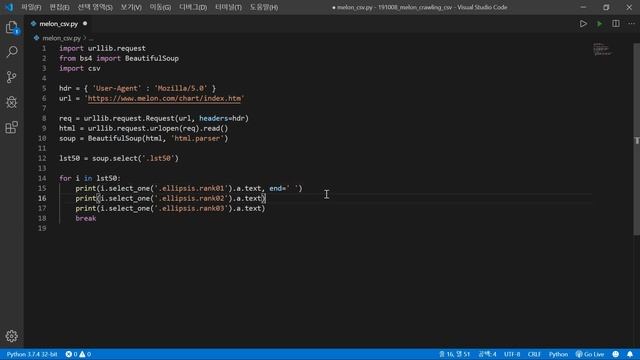Open the Debug view bug icon

coord(12,102)
